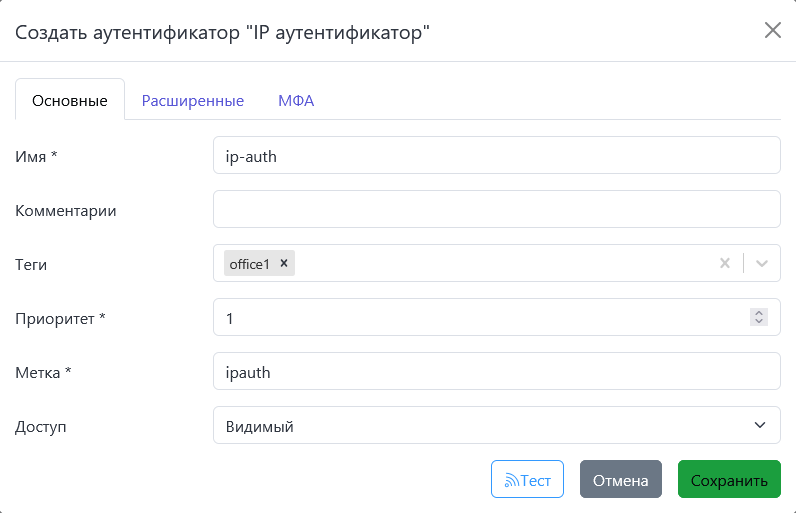796x513 pixels.
Task: Click the Приоритет number field
Action: tap(480, 317)
